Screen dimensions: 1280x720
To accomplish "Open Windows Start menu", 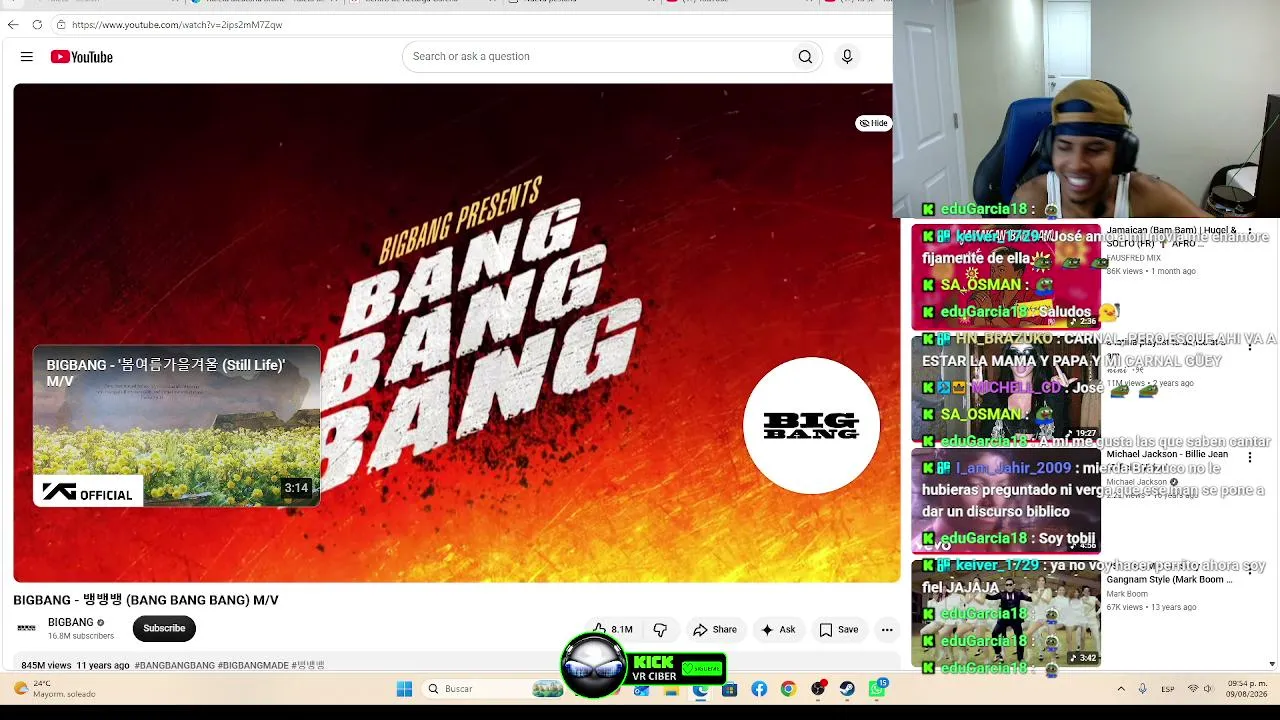I will click(404, 689).
